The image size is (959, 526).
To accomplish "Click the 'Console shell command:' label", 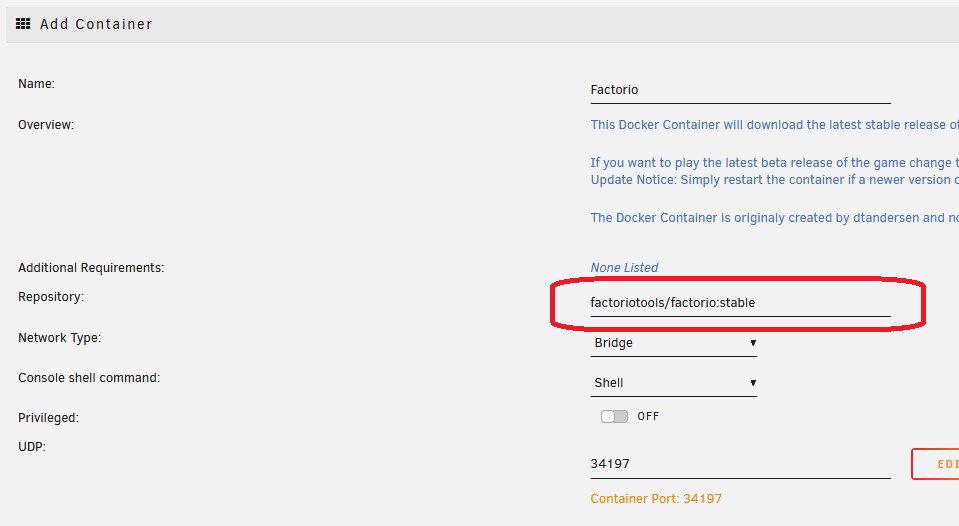I will pos(89,378).
